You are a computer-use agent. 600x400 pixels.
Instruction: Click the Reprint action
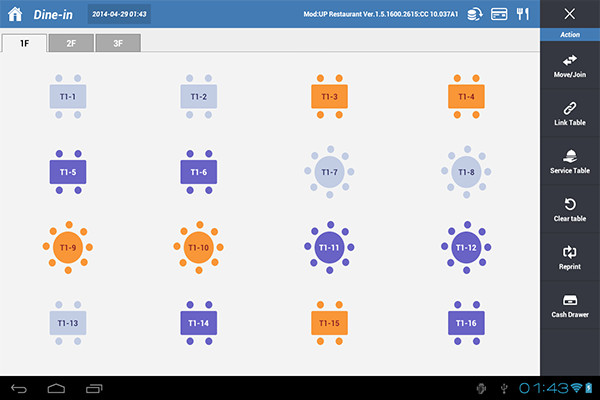tap(570, 258)
